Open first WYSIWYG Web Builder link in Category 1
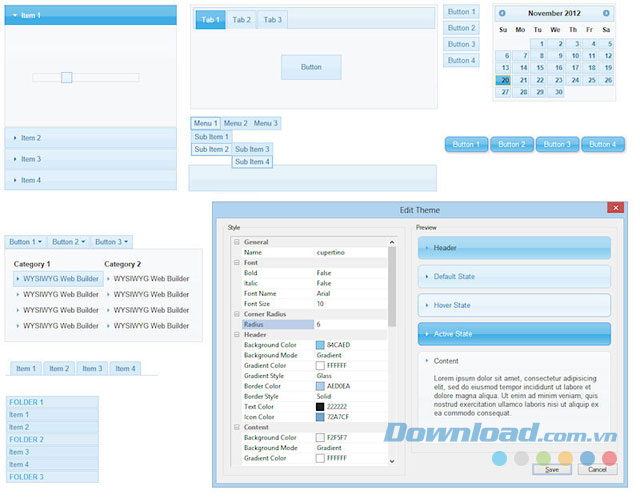This screenshot has width=640, height=498. tap(58, 278)
